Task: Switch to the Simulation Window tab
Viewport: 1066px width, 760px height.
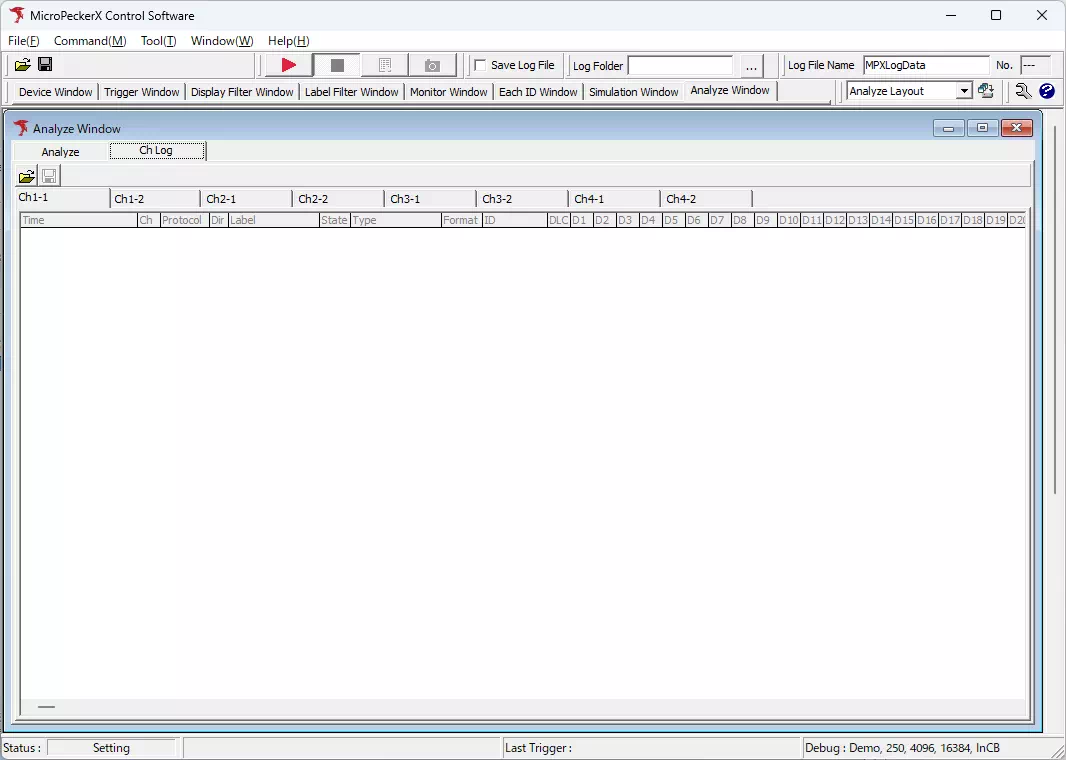Action: (x=633, y=91)
